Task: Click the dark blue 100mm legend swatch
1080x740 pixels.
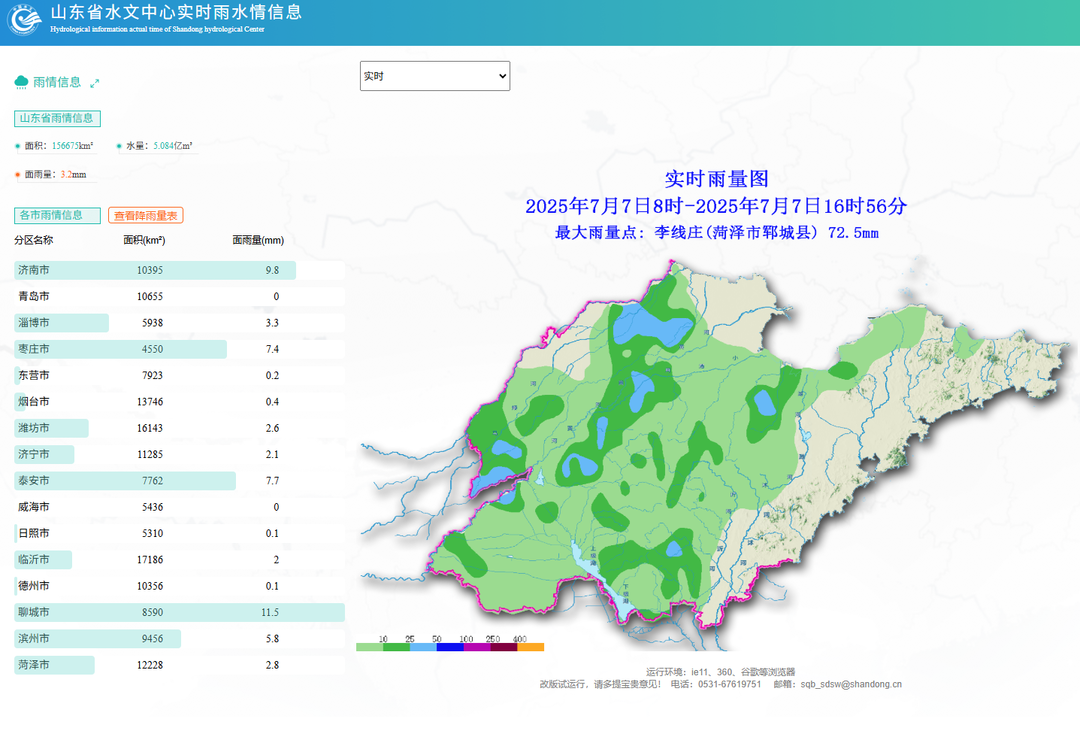Action: (x=450, y=648)
